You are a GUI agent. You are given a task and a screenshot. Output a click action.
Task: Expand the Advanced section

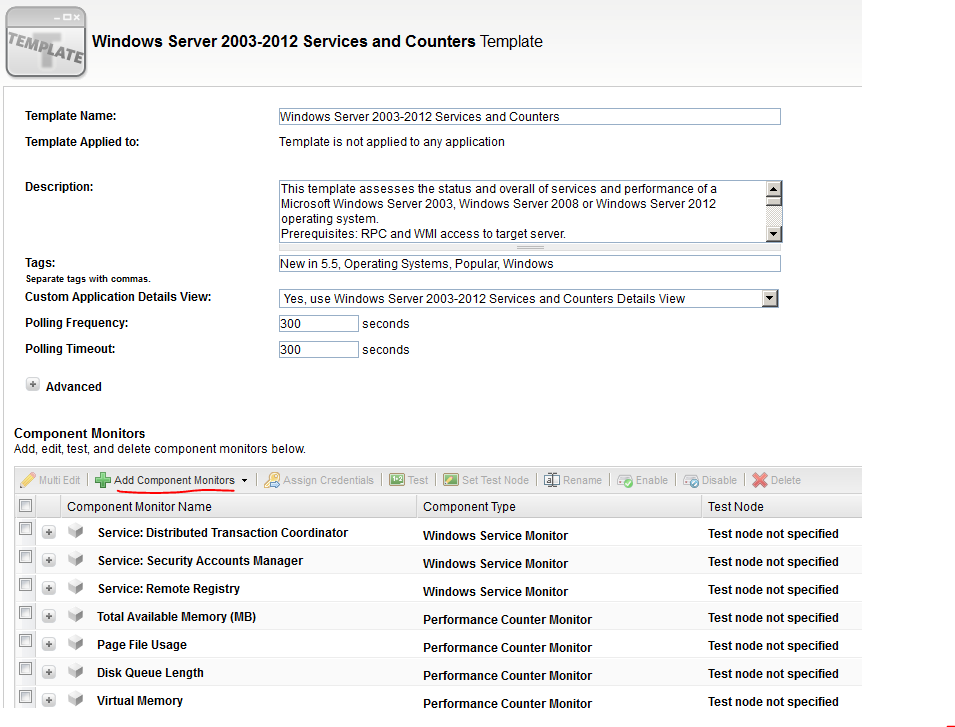point(33,384)
